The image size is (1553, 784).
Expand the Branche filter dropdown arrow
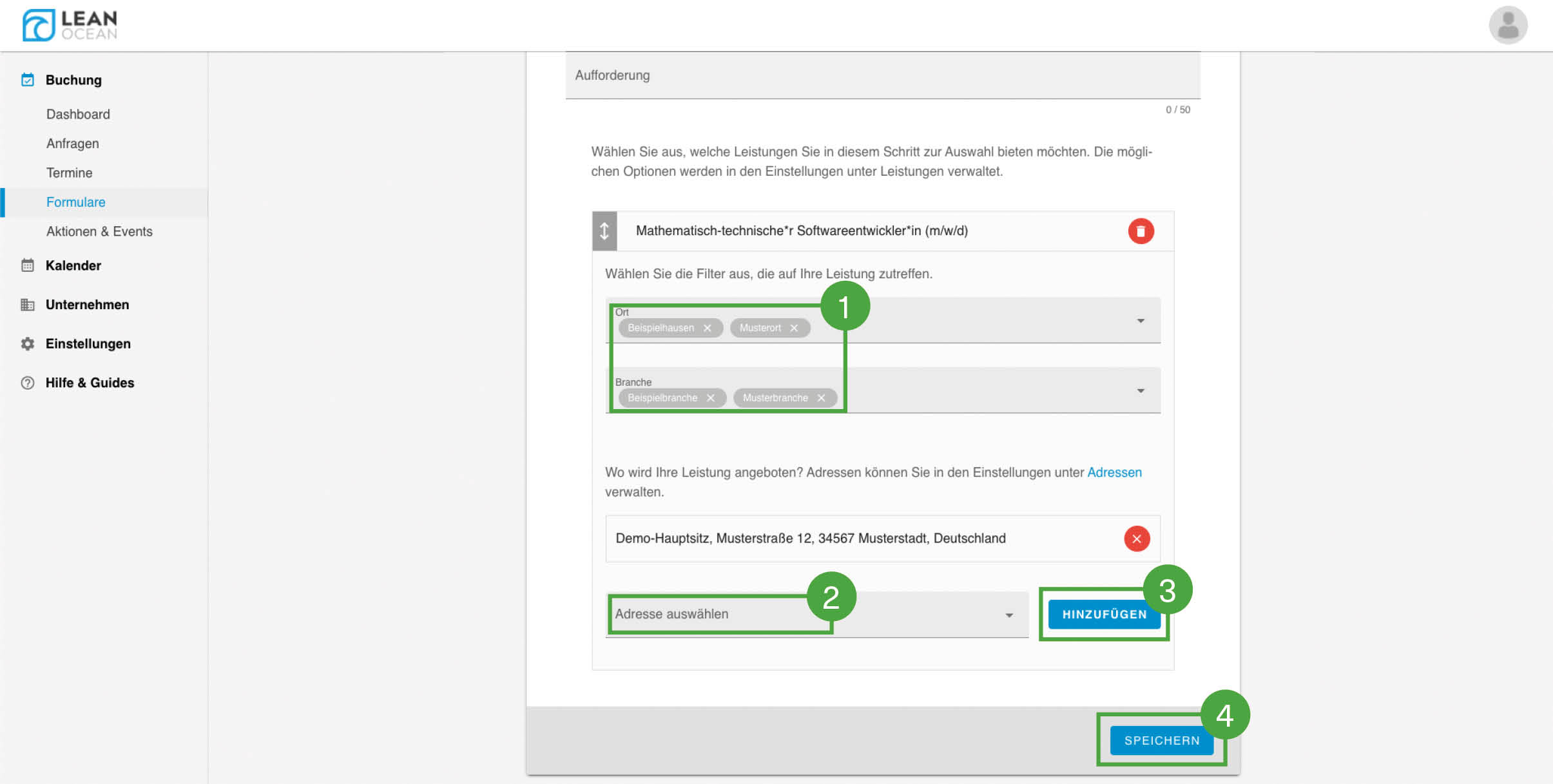(x=1140, y=391)
